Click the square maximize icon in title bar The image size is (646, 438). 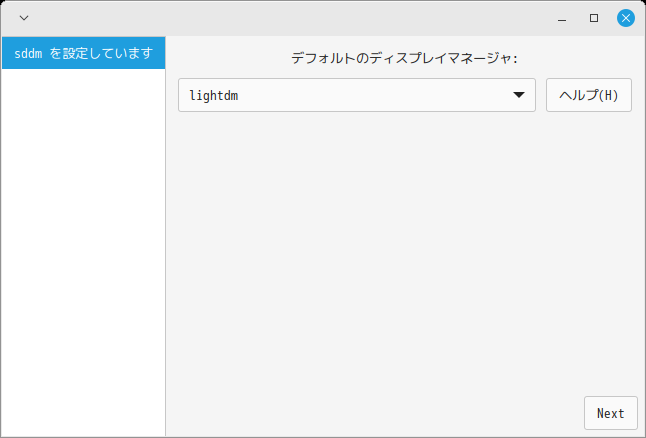[x=594, y=18]
